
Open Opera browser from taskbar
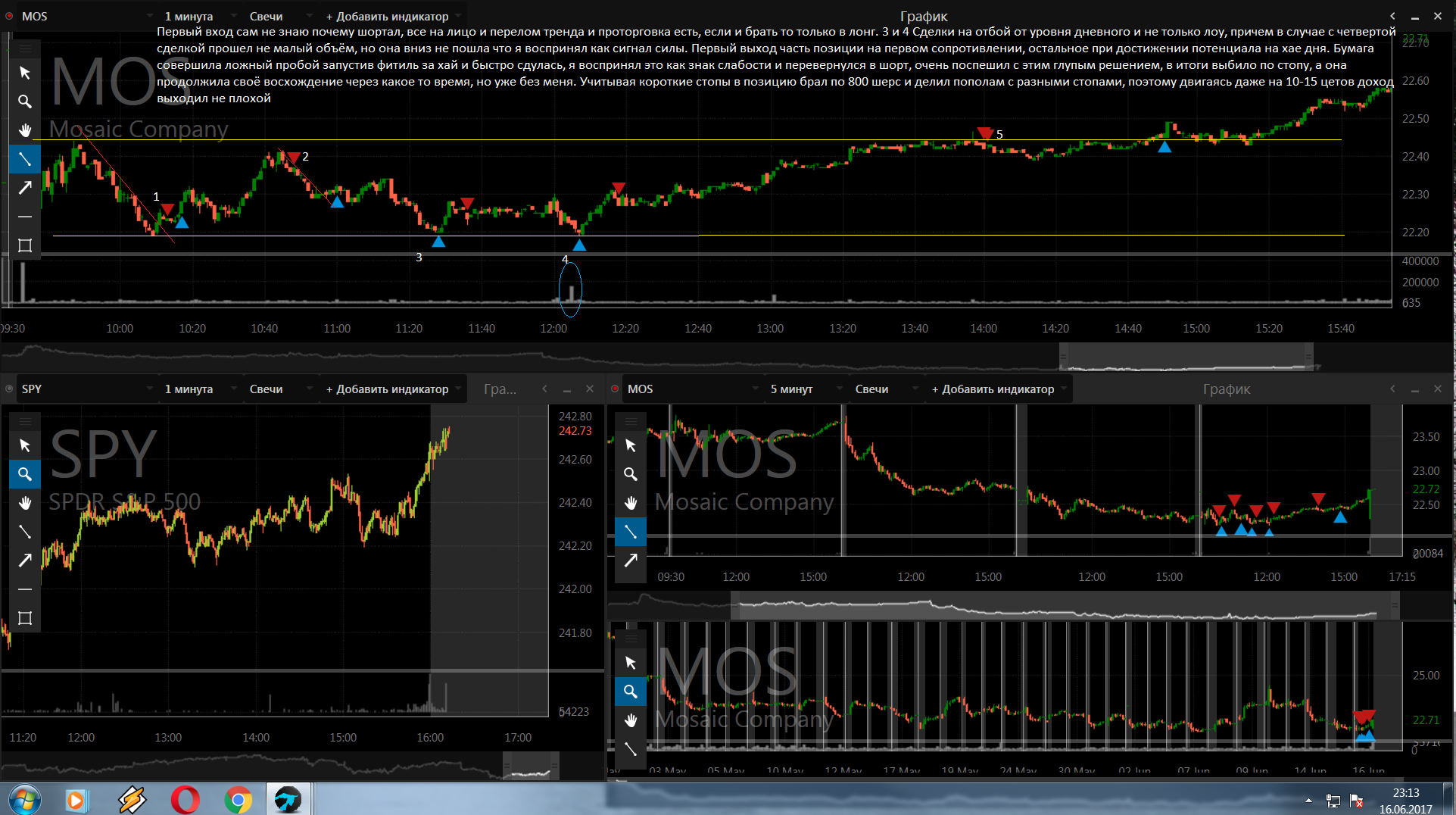[x=185, y=799]
